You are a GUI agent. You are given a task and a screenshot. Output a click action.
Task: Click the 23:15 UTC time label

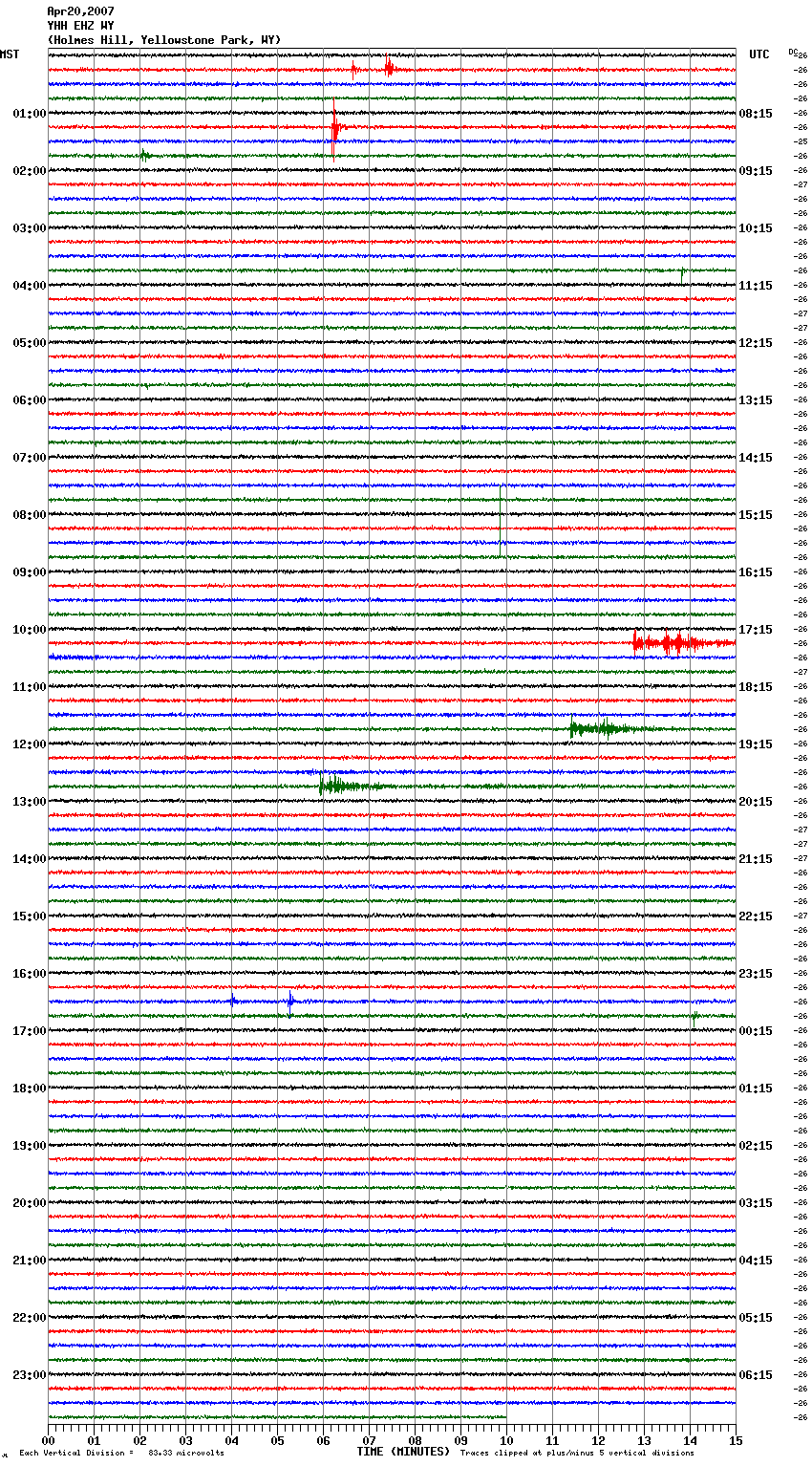pos(756,974)
